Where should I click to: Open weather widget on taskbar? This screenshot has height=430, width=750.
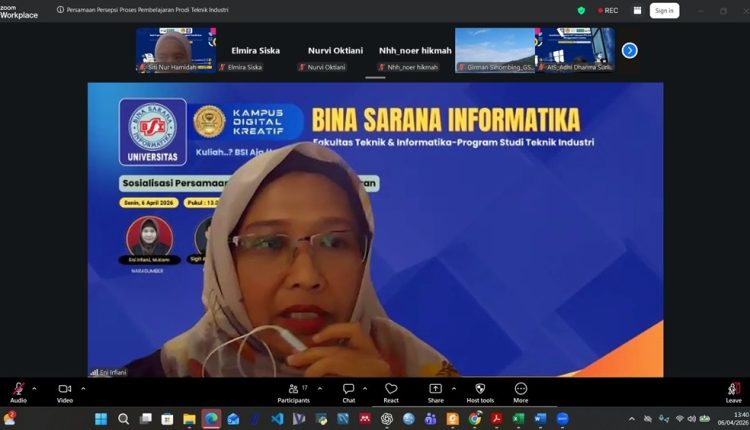[x=9, y=419]
